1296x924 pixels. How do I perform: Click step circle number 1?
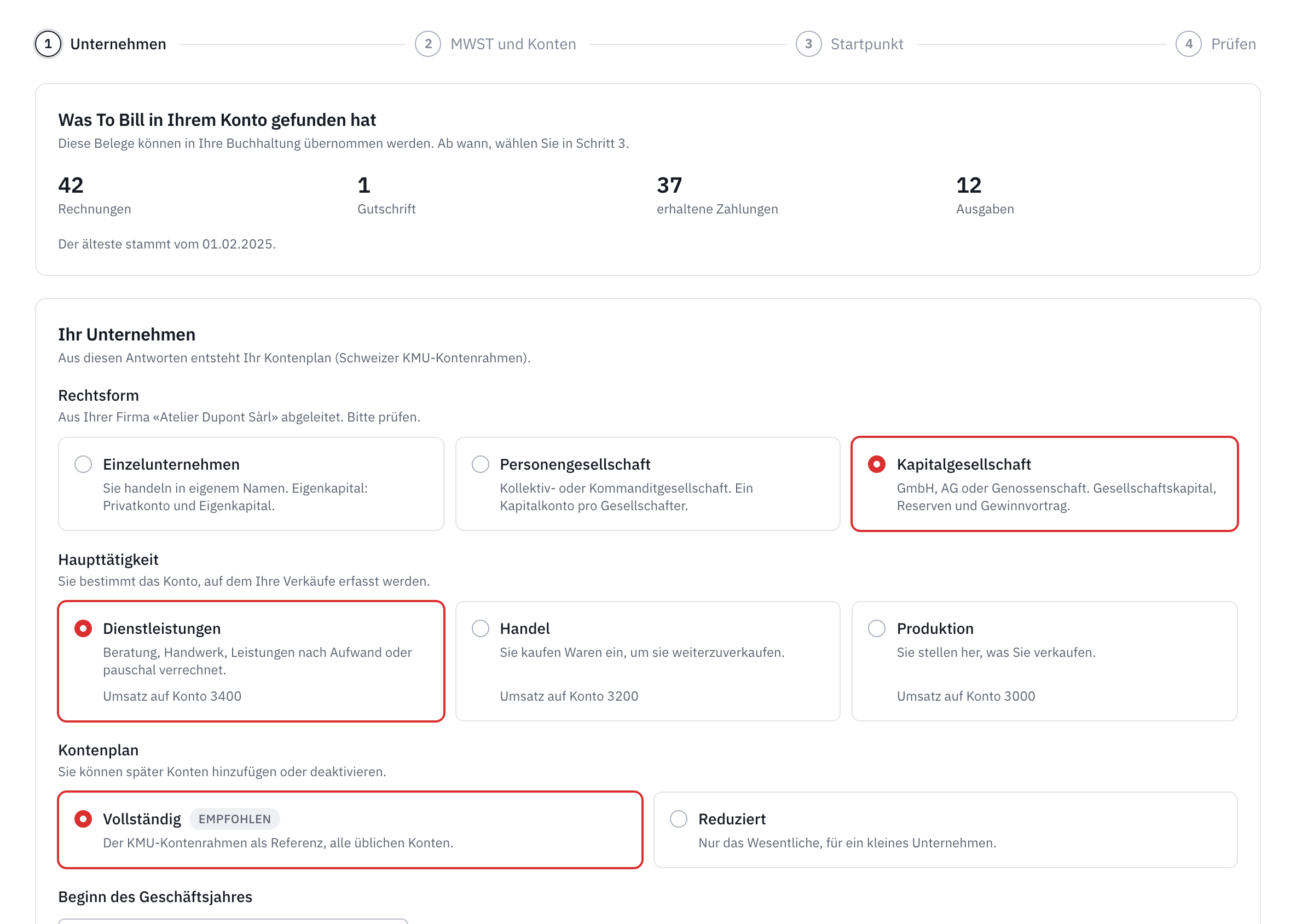click(x=48, y=44)
